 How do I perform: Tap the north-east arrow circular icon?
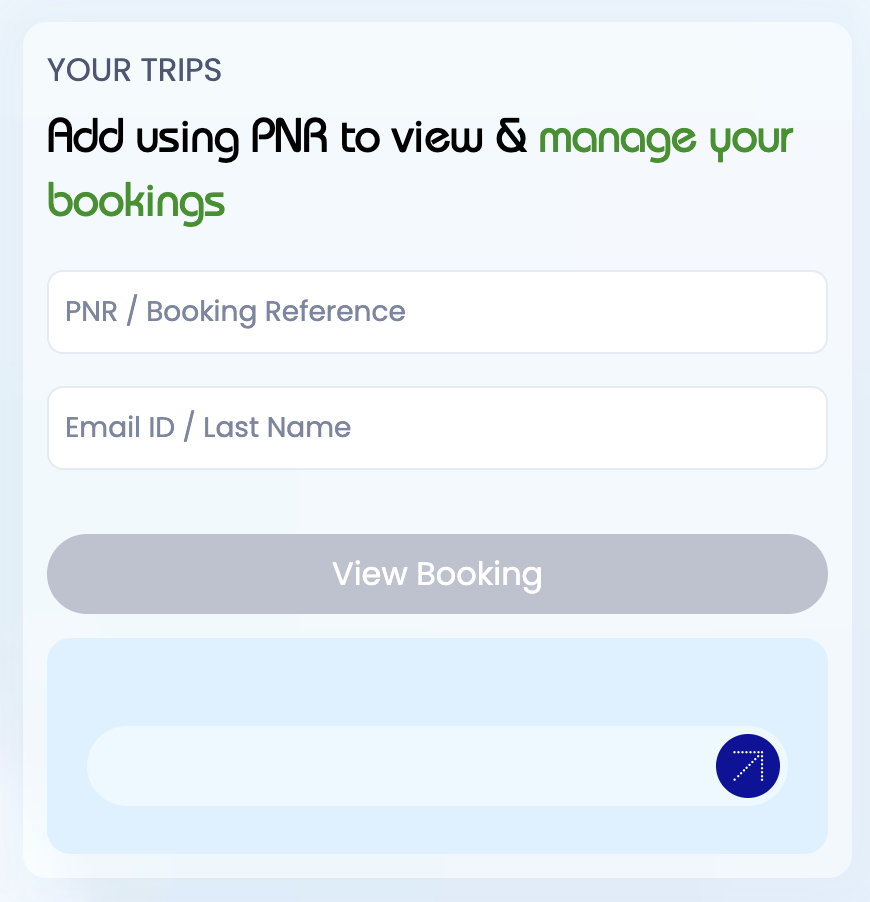pyautogui.click(x=747, y=766)
